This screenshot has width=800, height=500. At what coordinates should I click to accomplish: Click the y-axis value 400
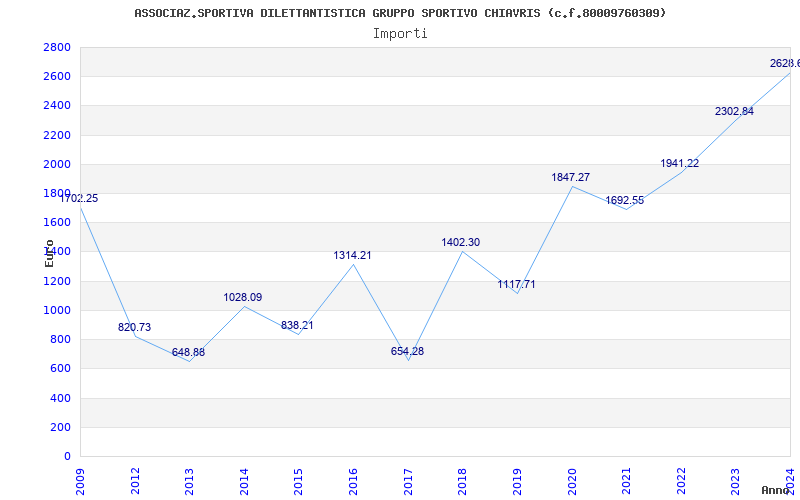[x=61, y=398]
